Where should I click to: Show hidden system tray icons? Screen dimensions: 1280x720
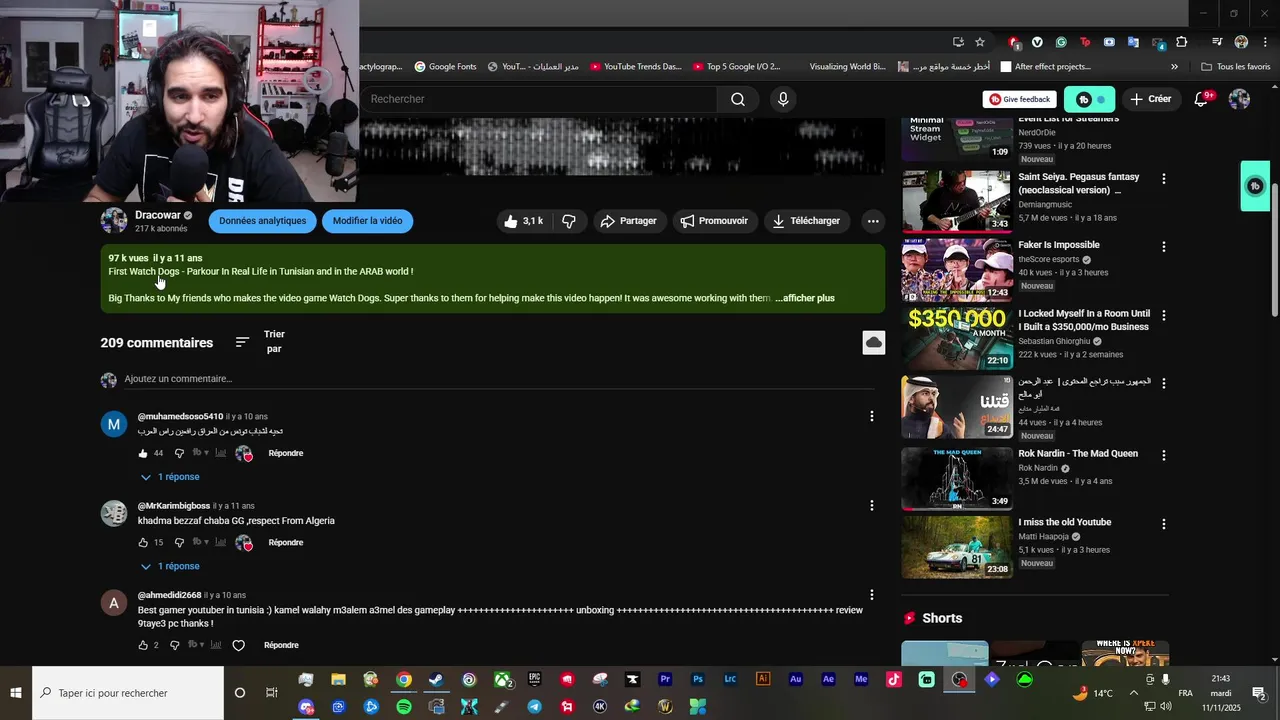click(x=1133, y=693)
